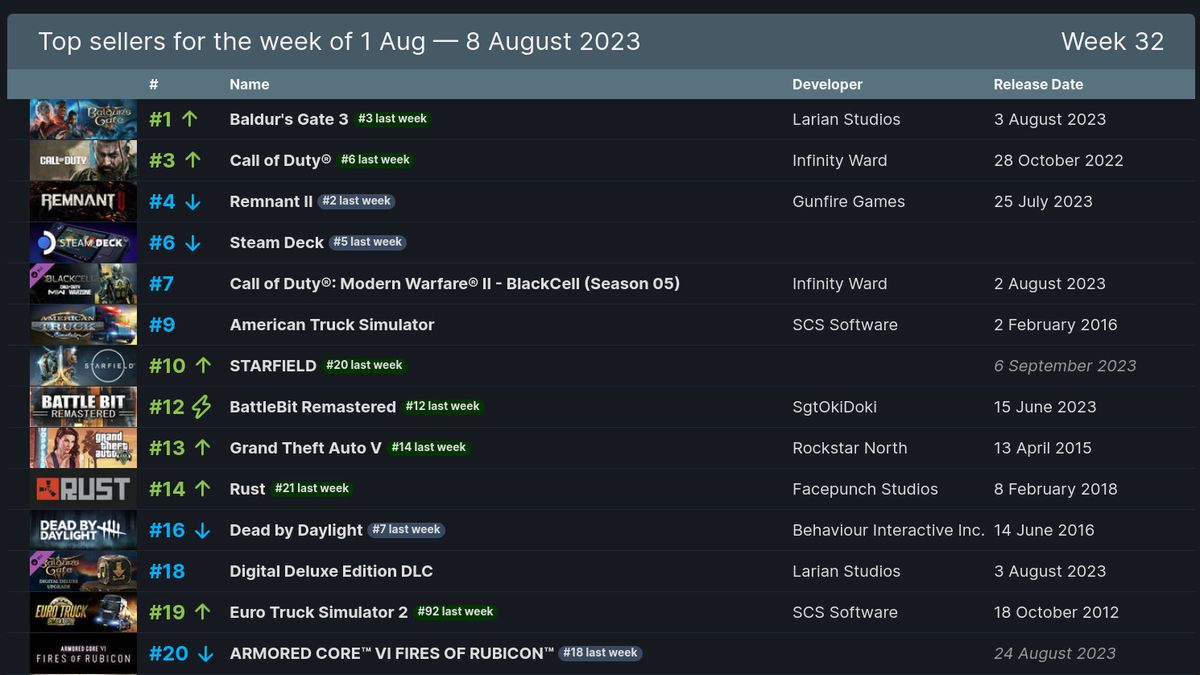Screen dimensions: 1200x675
Task: Open the Call of Duty thumbnail at rank #3
Action: (83, 160)
